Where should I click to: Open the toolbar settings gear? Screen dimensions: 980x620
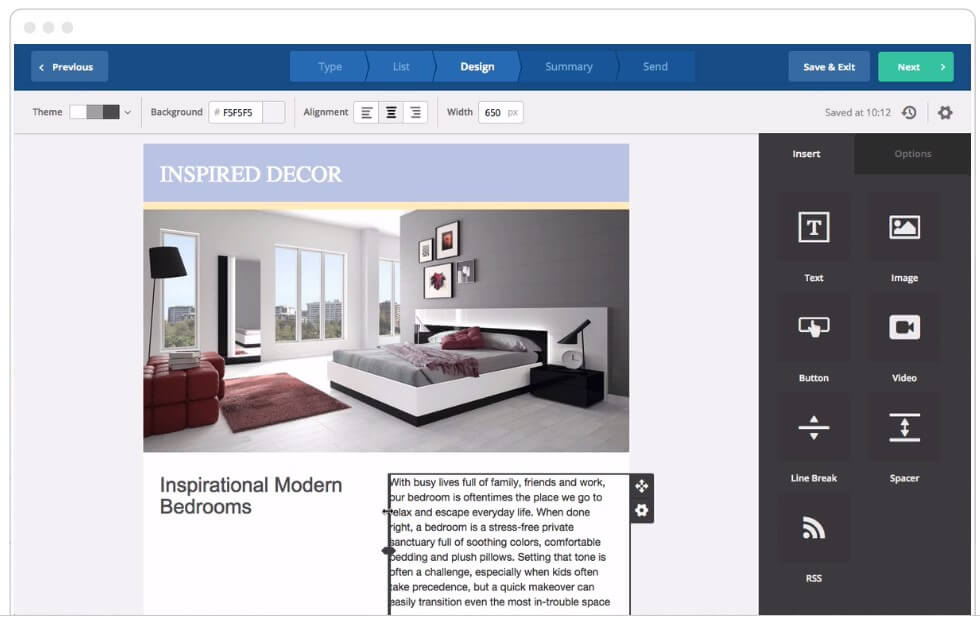[x=944, y=113]
